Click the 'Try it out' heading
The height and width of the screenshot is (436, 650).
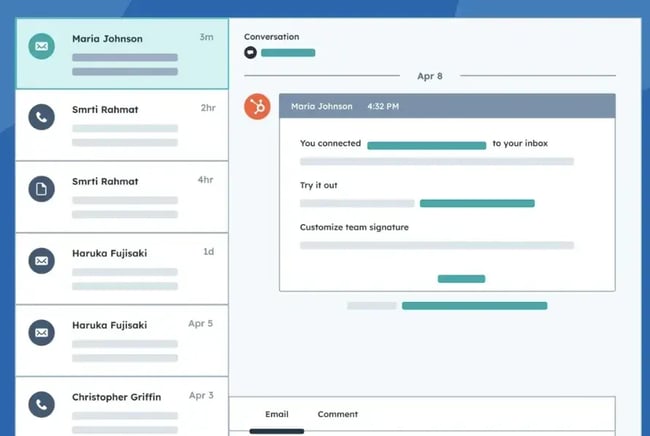pyautogui.click(x=318, y=185)
